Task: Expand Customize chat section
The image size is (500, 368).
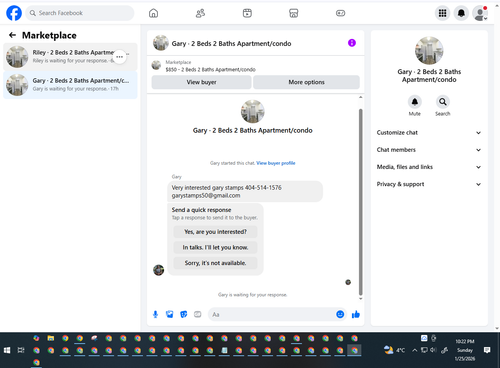Action: tap(429, 133)
